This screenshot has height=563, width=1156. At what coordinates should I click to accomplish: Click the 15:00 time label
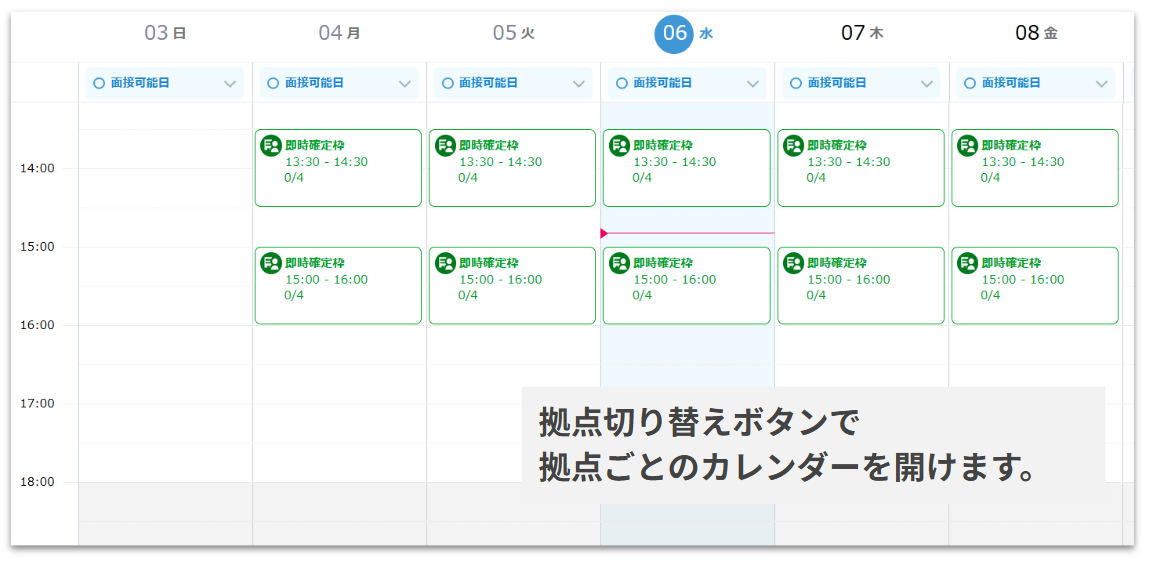coord(37,246)
